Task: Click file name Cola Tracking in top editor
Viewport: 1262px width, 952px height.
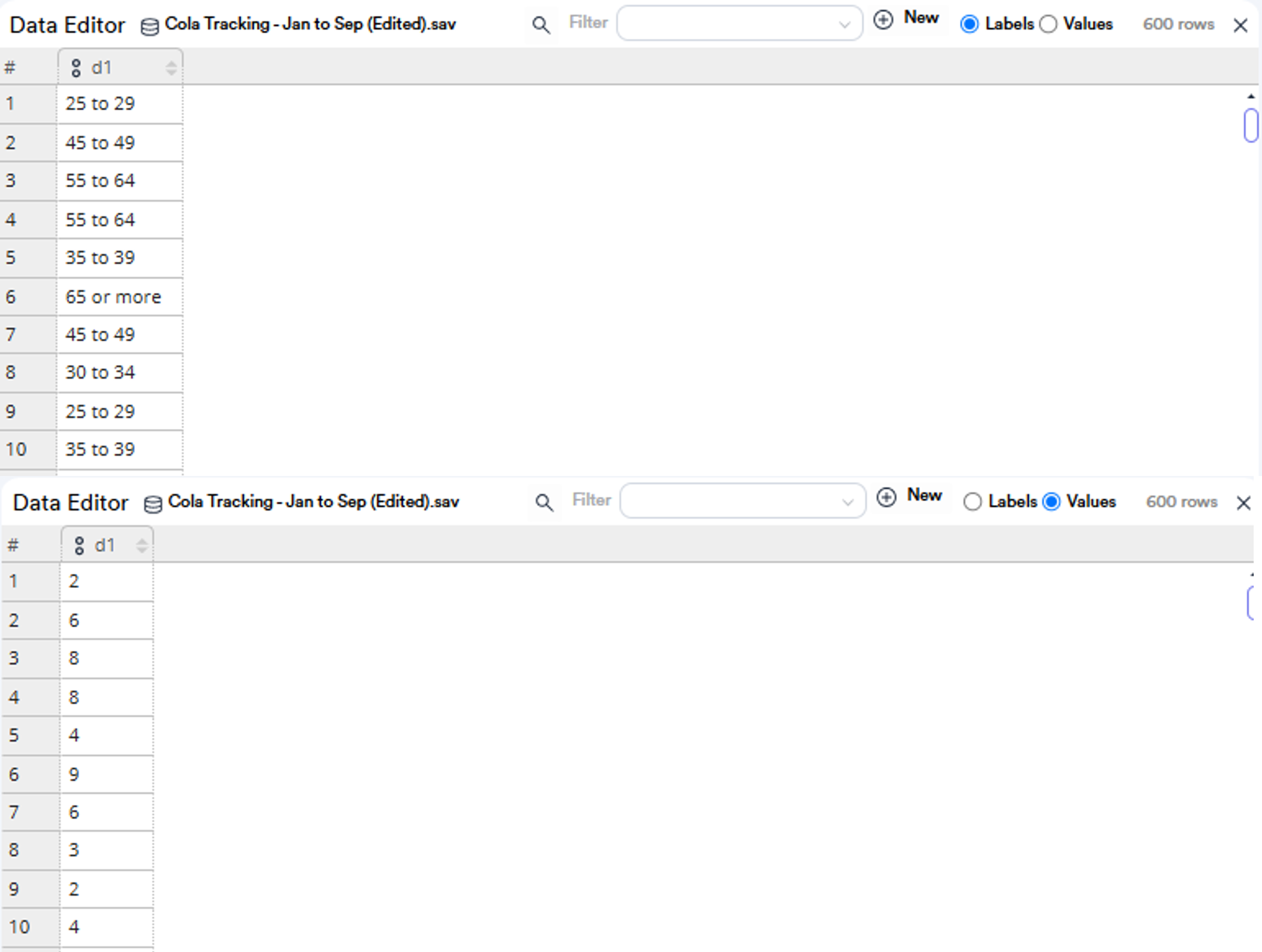Action: [x=310, y=24]
